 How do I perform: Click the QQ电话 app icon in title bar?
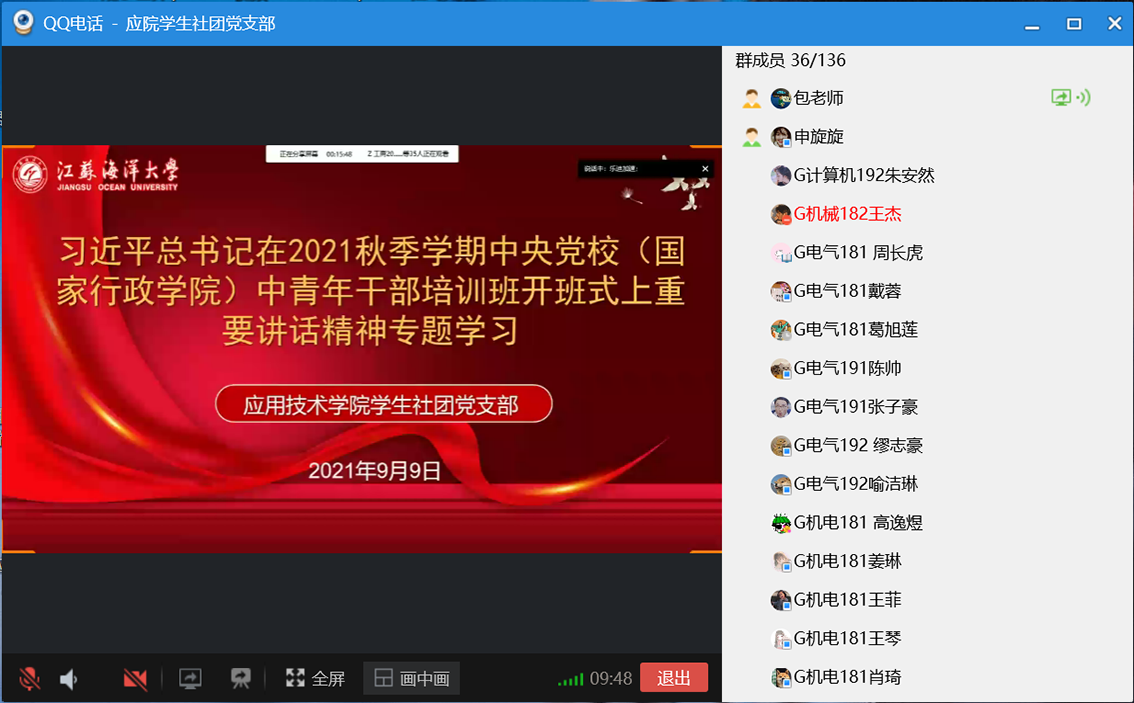pyautogui.click(x=22, y=23)
